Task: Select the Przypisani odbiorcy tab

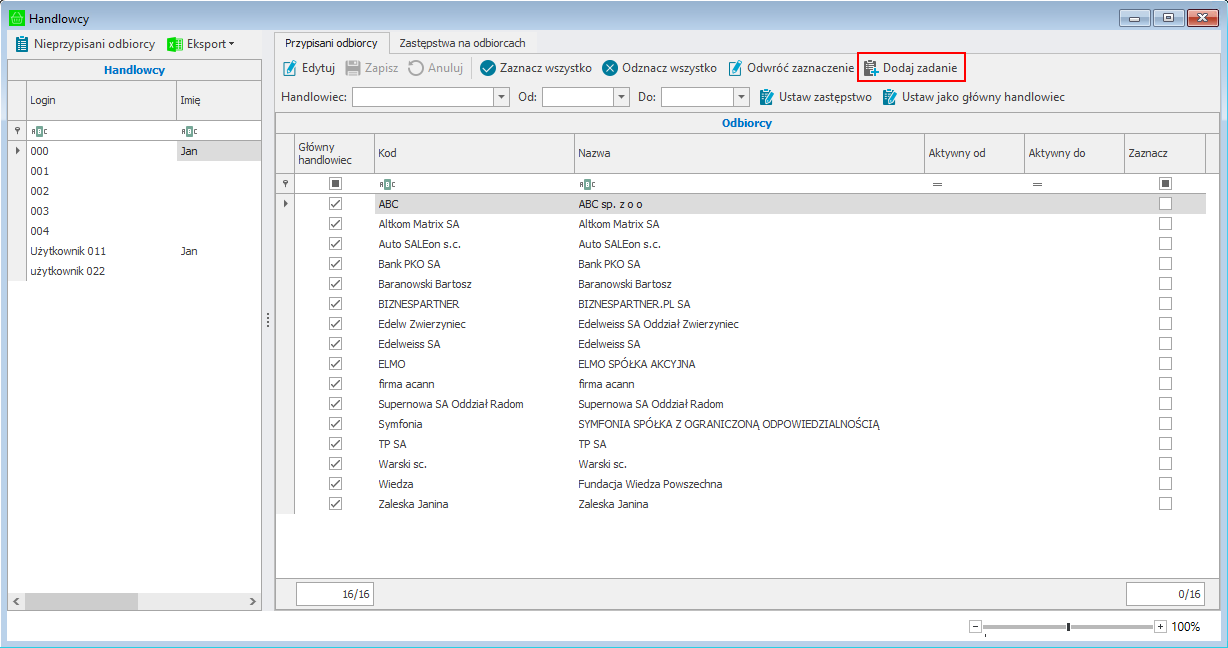Action: [331, 43]
